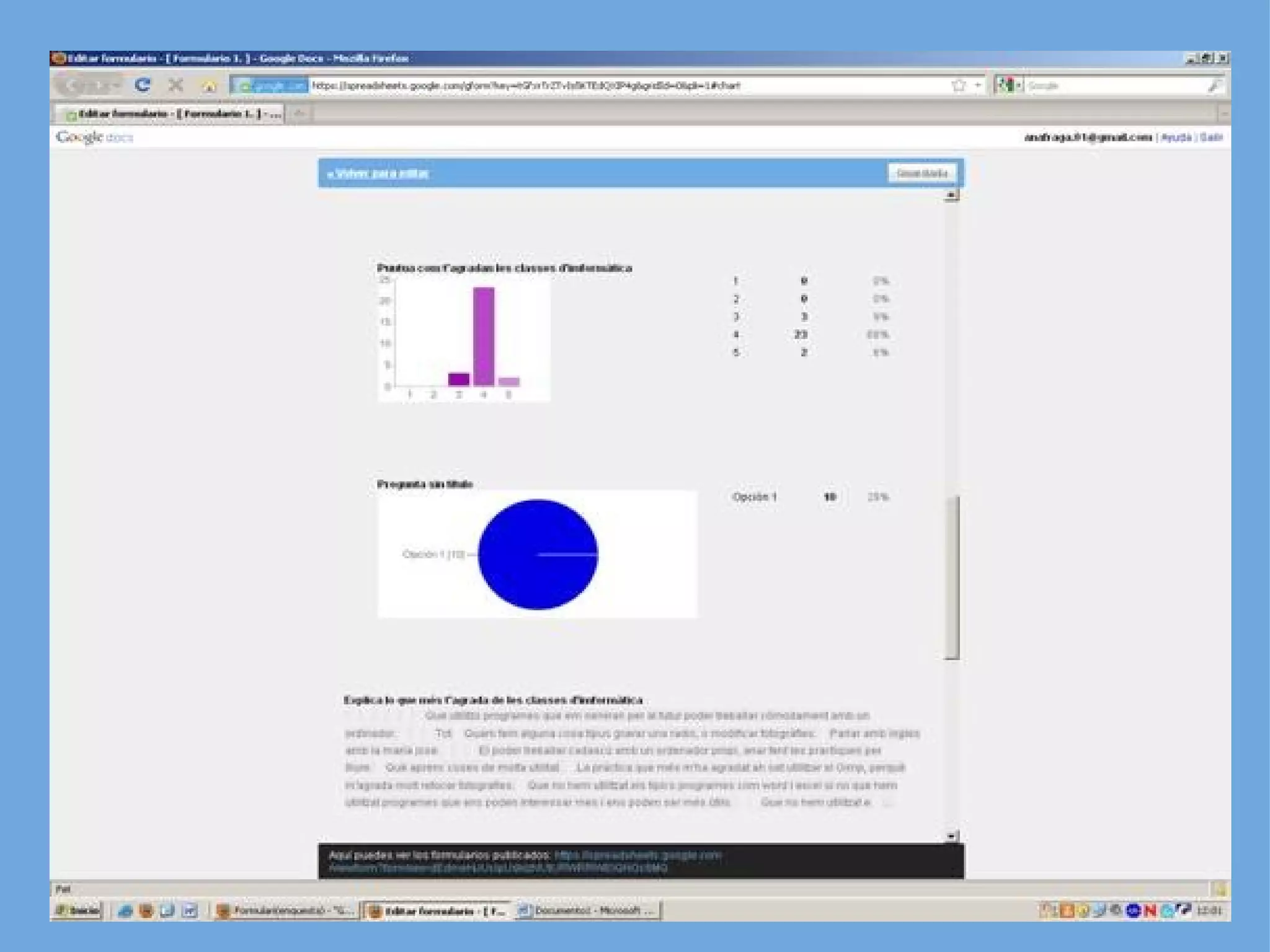Open the Windows Inicio start button
Viewport: 1270px width, 952px height.
click(x=77, y=910)
